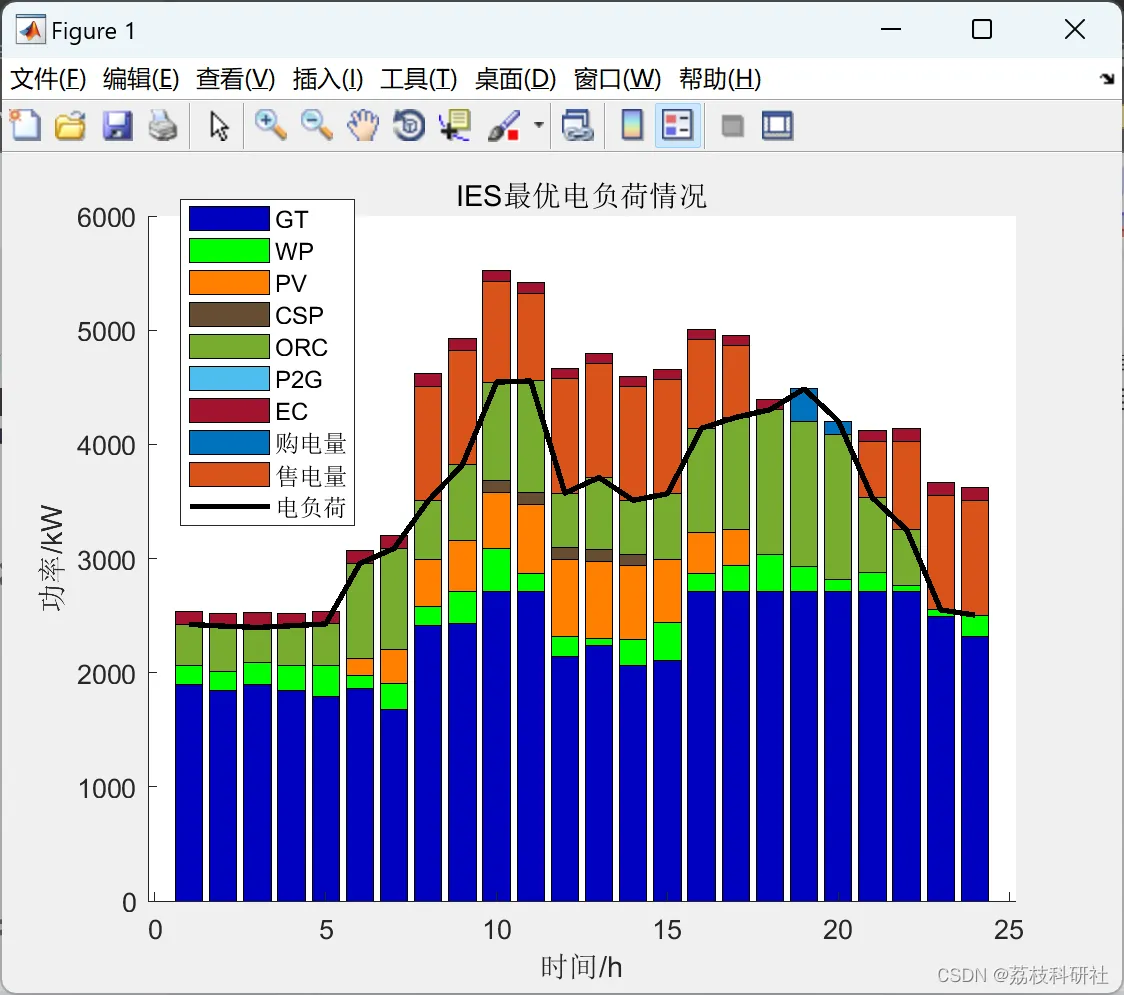Click the Link Plot toolbar button
Image resolution: width=1124 pixels, height=995 pixels.
577,125
